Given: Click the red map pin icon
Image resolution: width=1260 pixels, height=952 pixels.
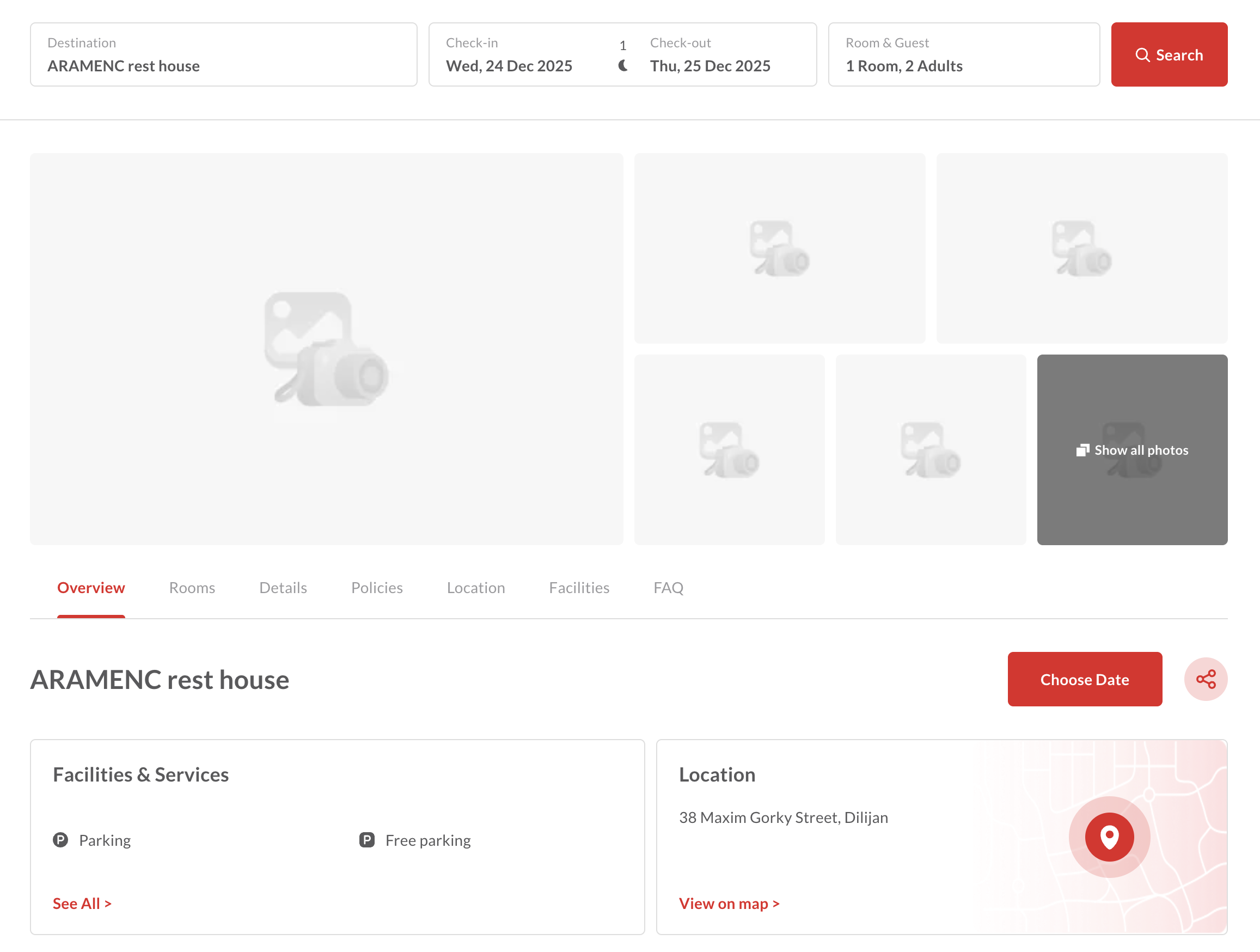Looking at the screenshot, I should pyautogui.click(x=1109, y=837).
